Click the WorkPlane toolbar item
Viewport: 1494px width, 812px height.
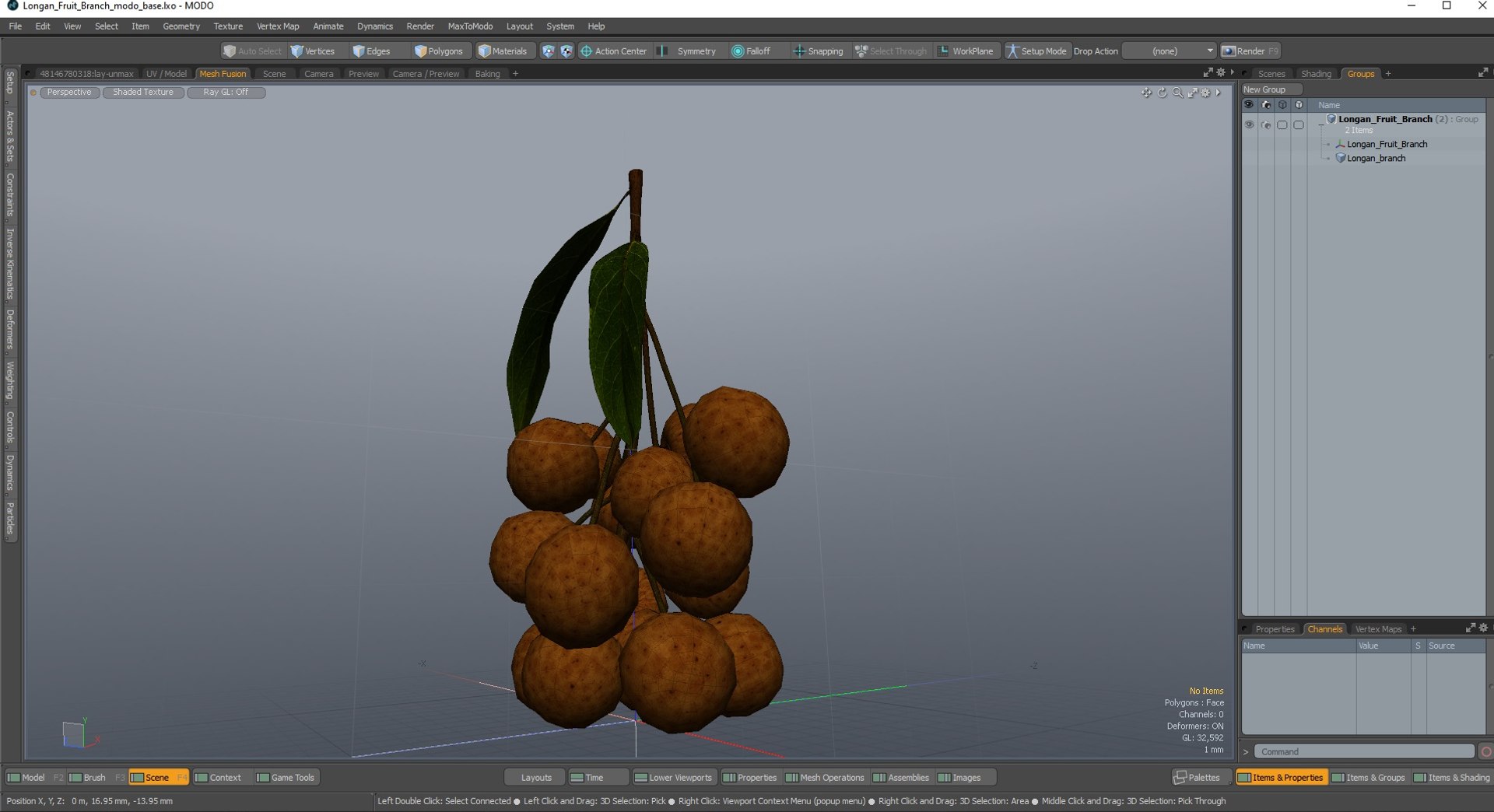click(966, 51)
